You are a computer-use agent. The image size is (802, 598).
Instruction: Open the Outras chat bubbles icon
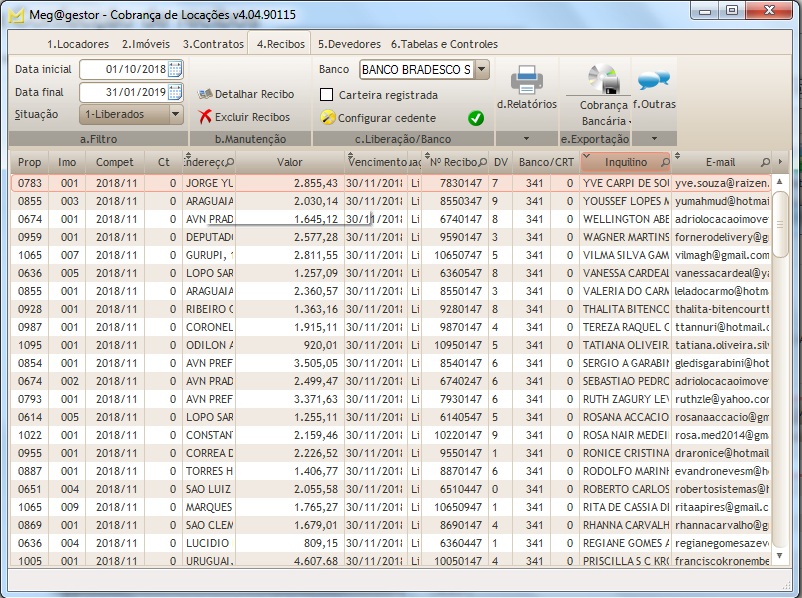pos(653,80)
